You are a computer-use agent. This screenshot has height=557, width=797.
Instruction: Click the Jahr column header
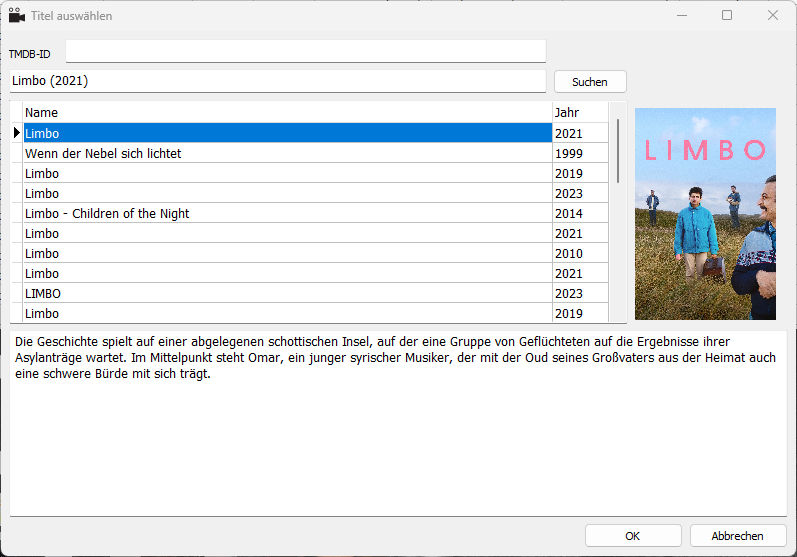click(x=580, y=112)
